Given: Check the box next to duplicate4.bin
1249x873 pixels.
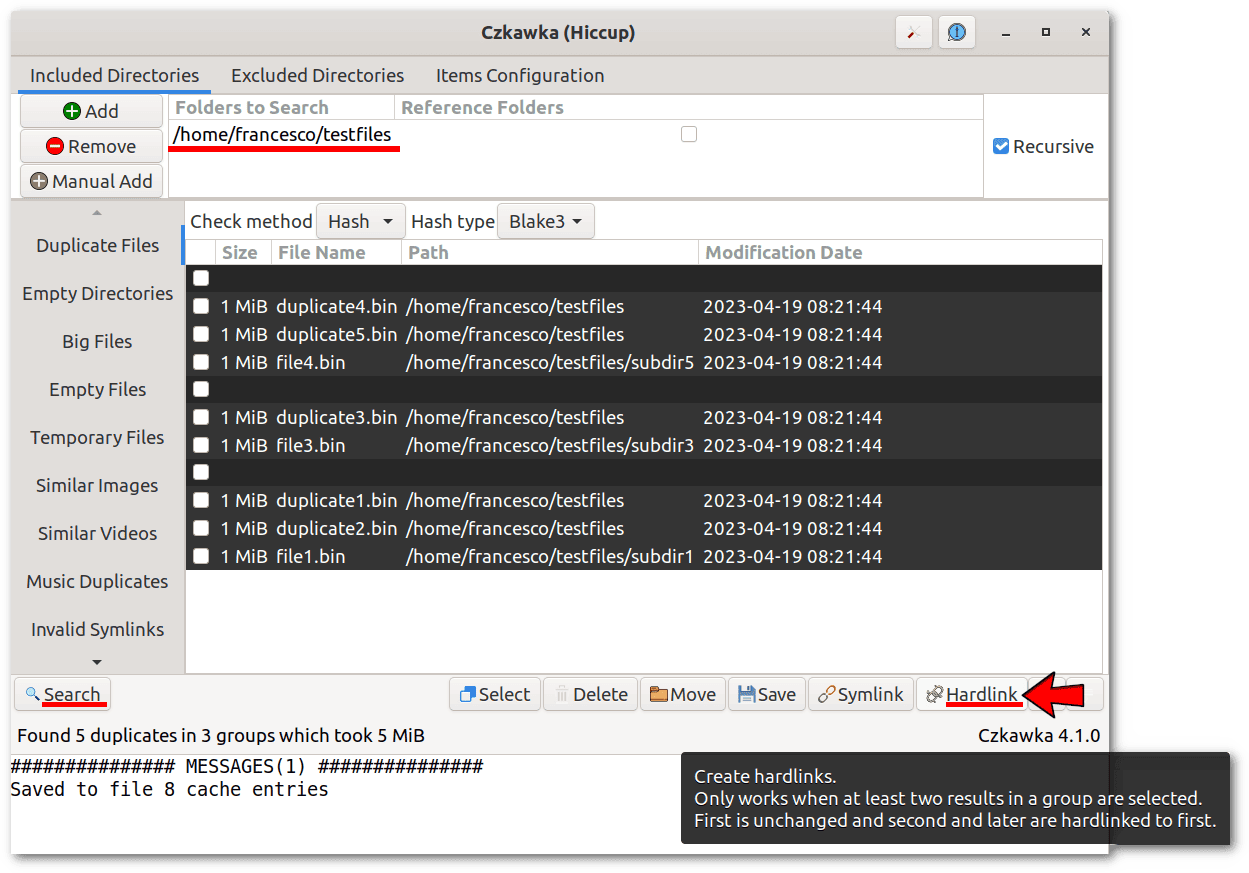Looking at the screenshot, I should pos(201,306).
